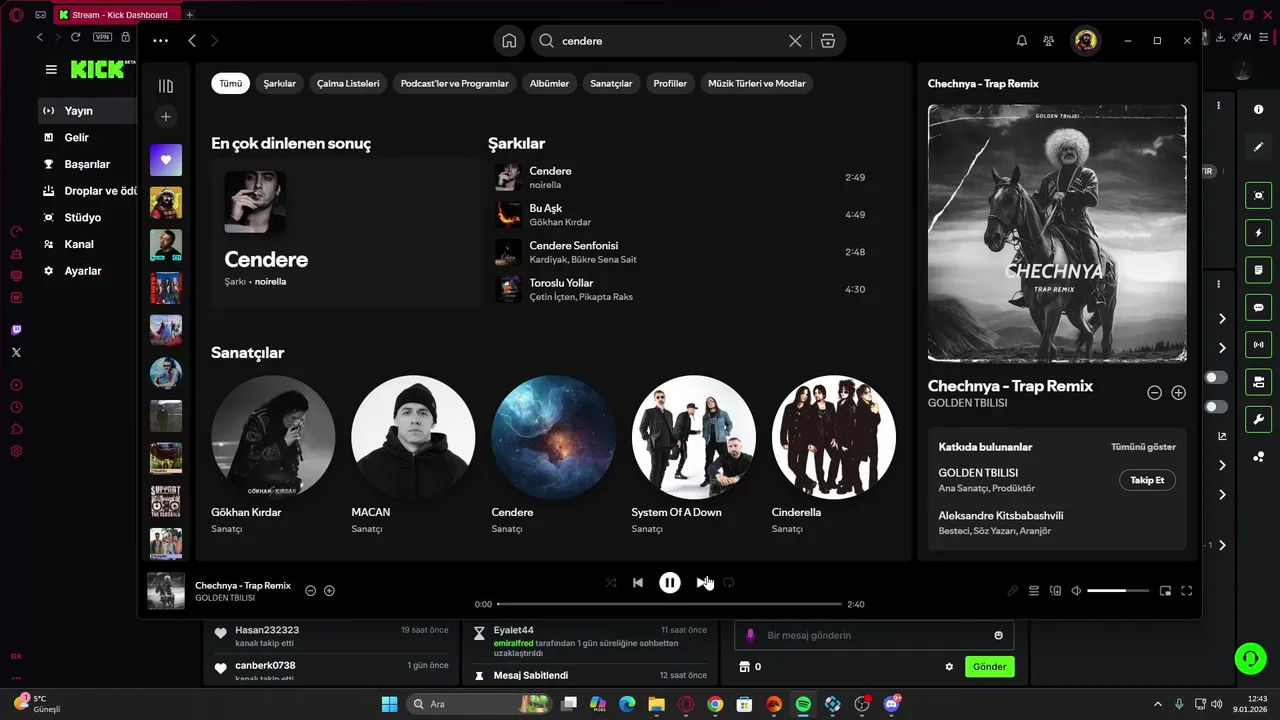
Task: Add Chechnya to library in the player bar
Action: (329, 591)
